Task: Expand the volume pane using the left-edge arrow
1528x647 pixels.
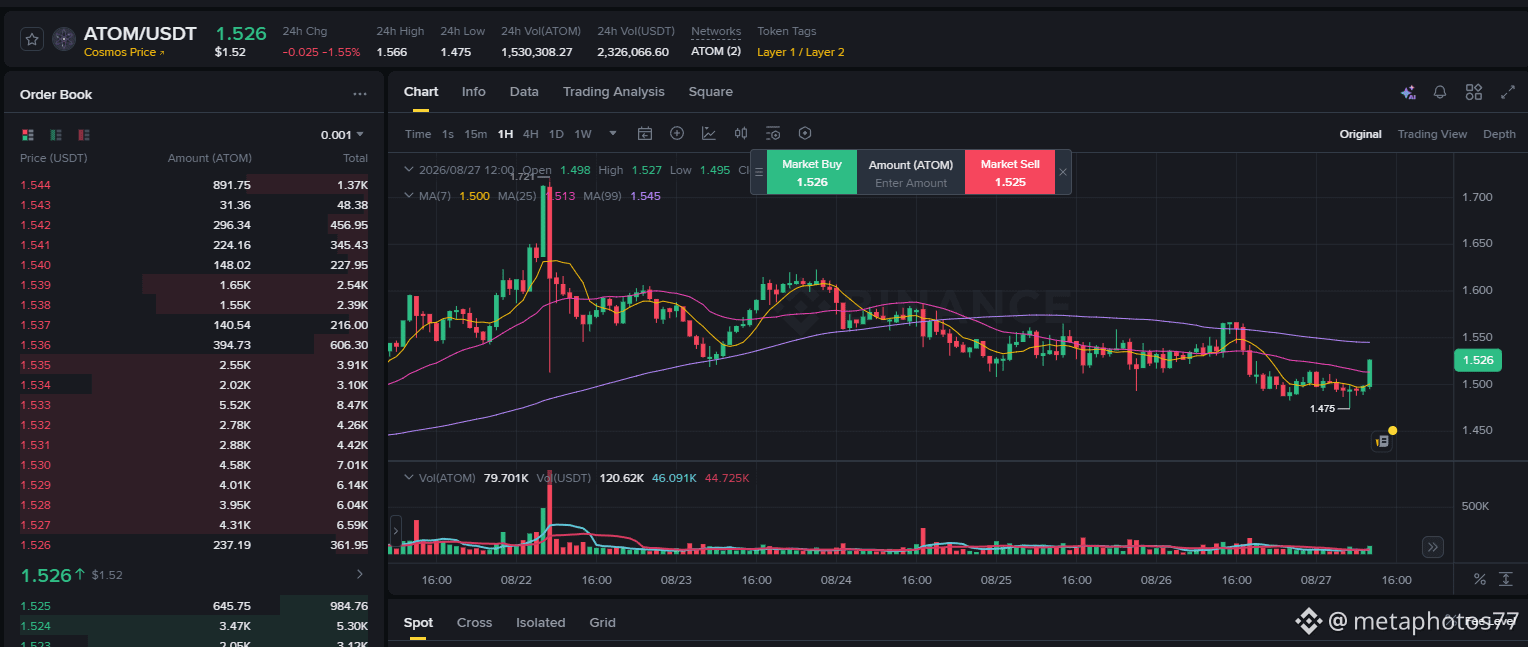Action: (395, 529)
